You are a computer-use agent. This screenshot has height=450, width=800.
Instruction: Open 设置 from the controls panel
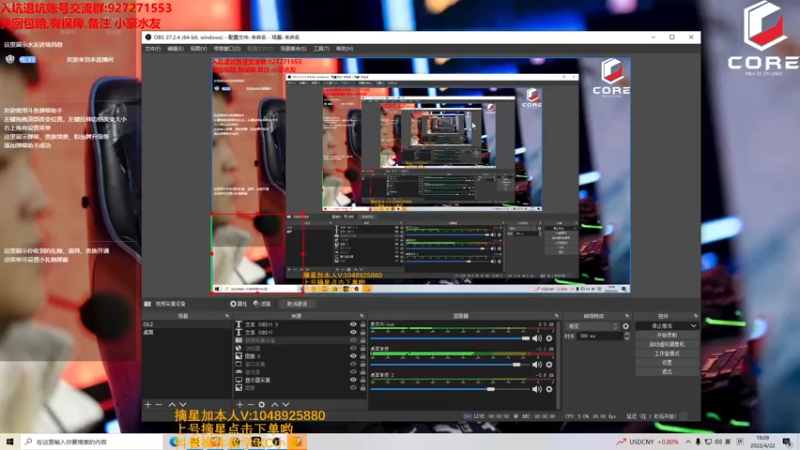[x=667, y=363]
